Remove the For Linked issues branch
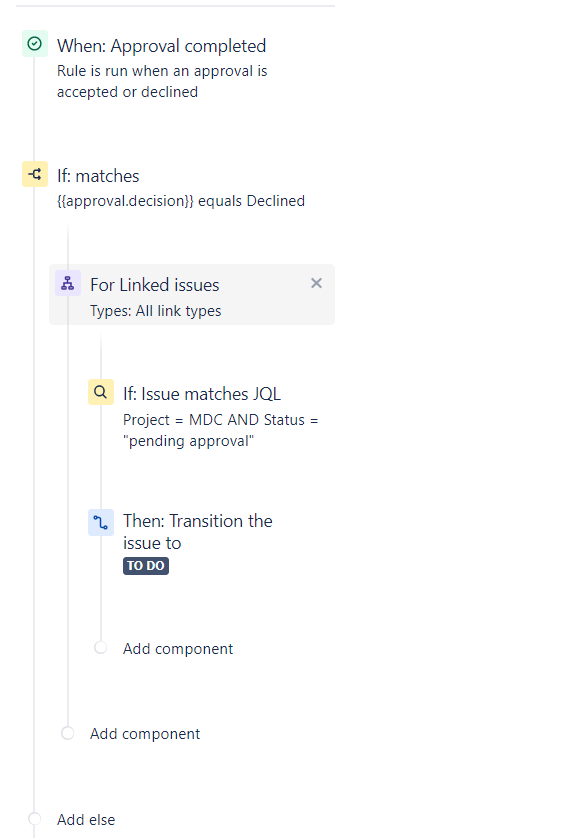 (x=316, y=283)
